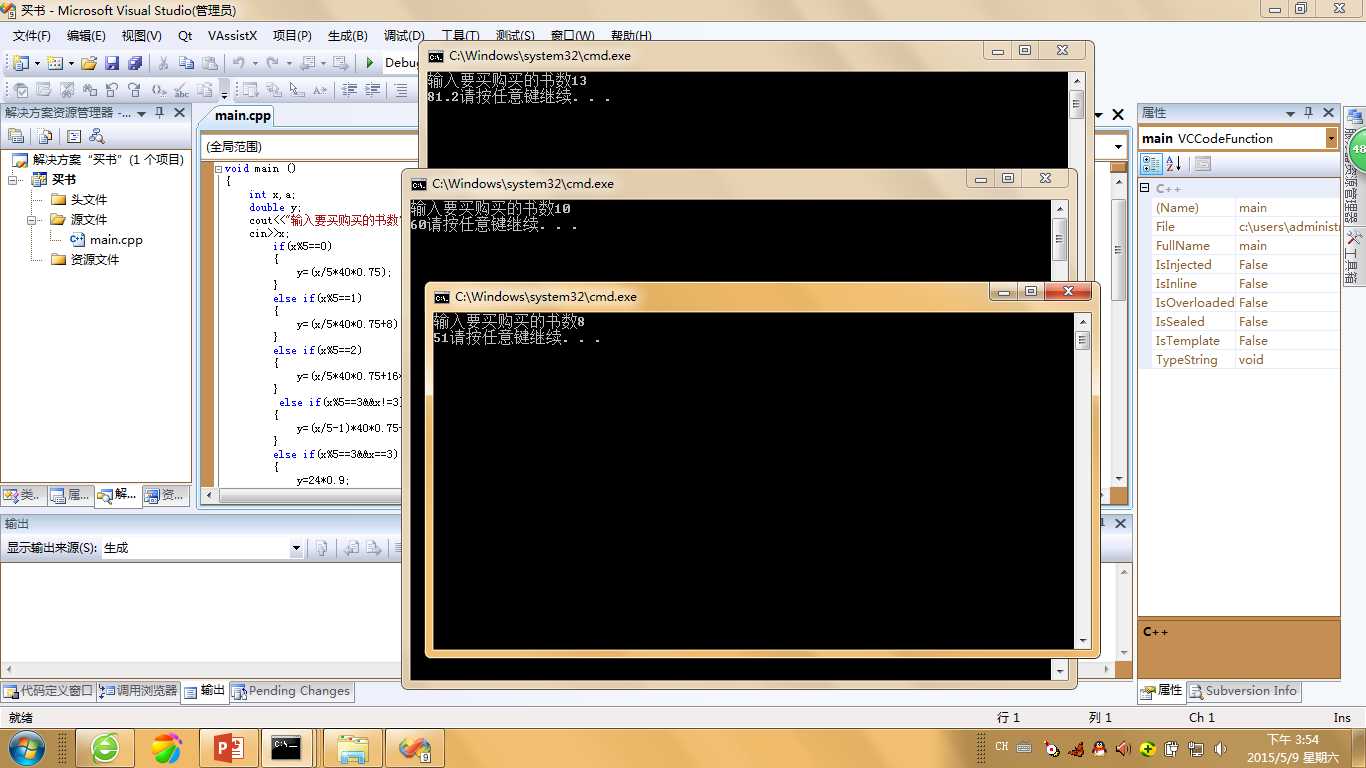This screenshot has width=1366, height=768.
Task: Click the Open File folder icon
Action: coord(89,63)
